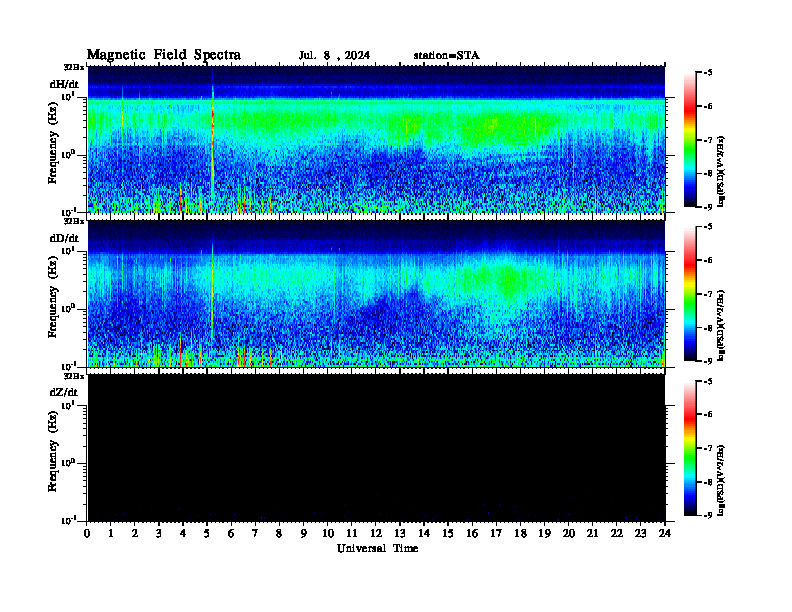The width and height of the screenshot is (792, 612).
Task: Click the '-5' tick on dZ/dt color bar
Action: tap(709, 381)
